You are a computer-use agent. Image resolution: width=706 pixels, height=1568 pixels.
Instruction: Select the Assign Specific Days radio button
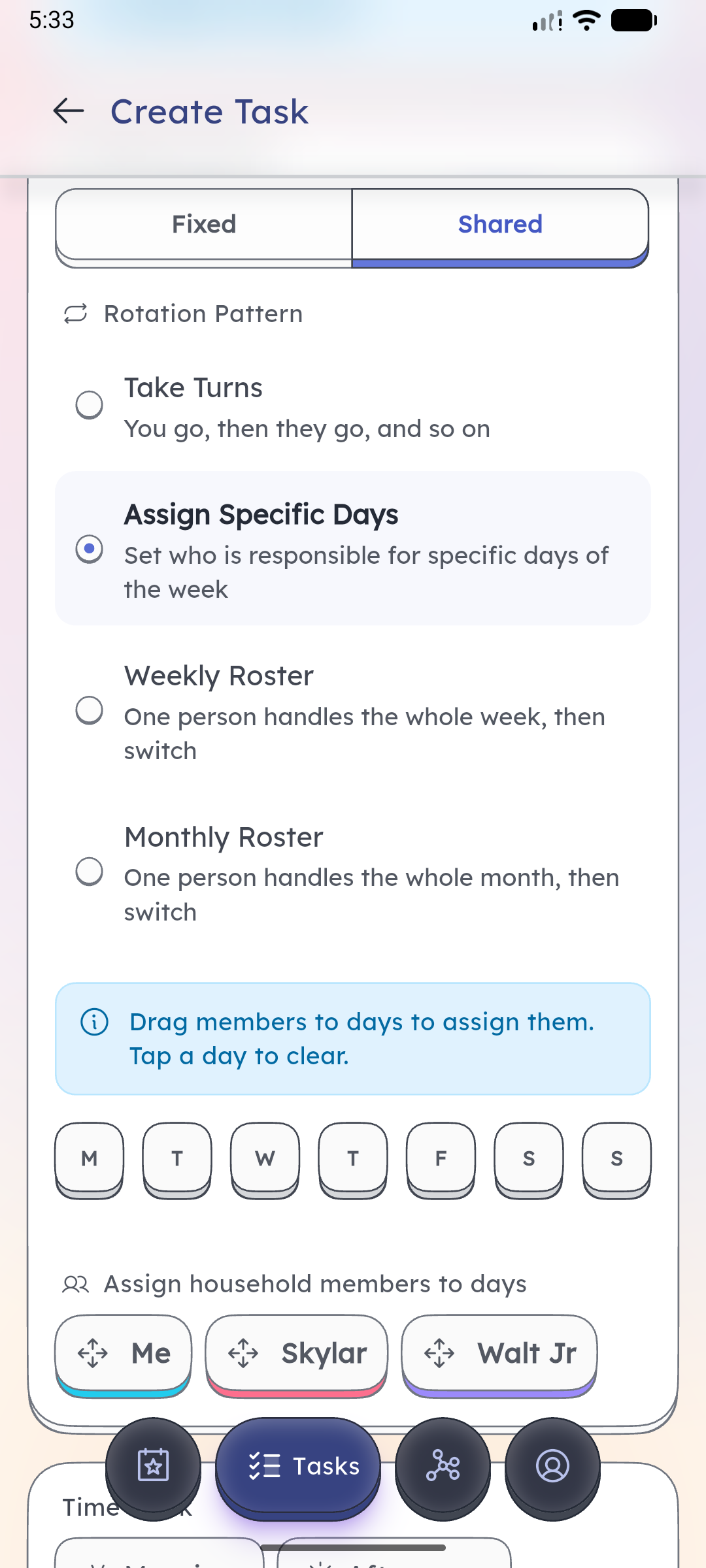click(x=90, y=549)
